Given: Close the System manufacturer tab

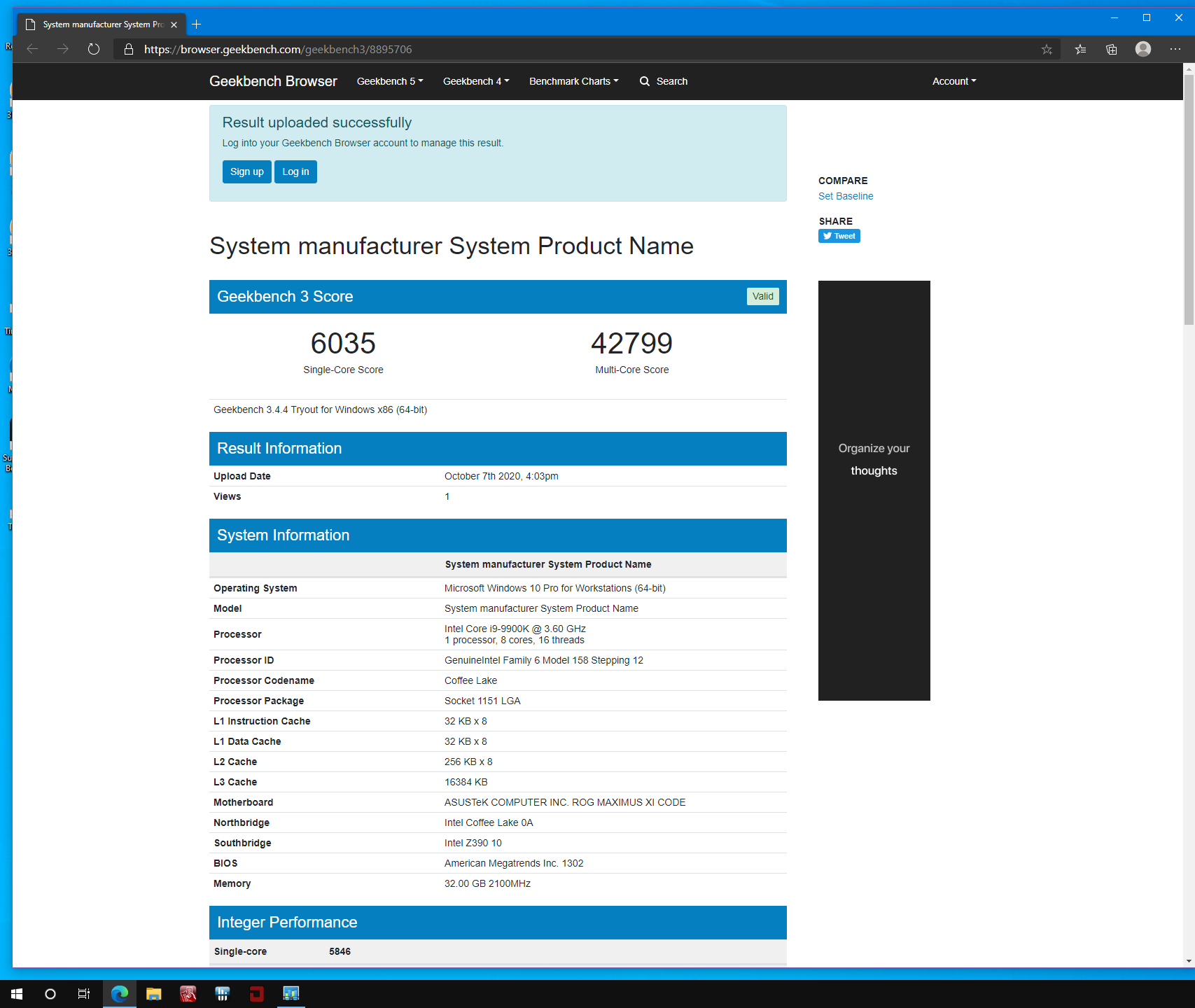Looking at the screenshot, I should (x=174, y=24).
